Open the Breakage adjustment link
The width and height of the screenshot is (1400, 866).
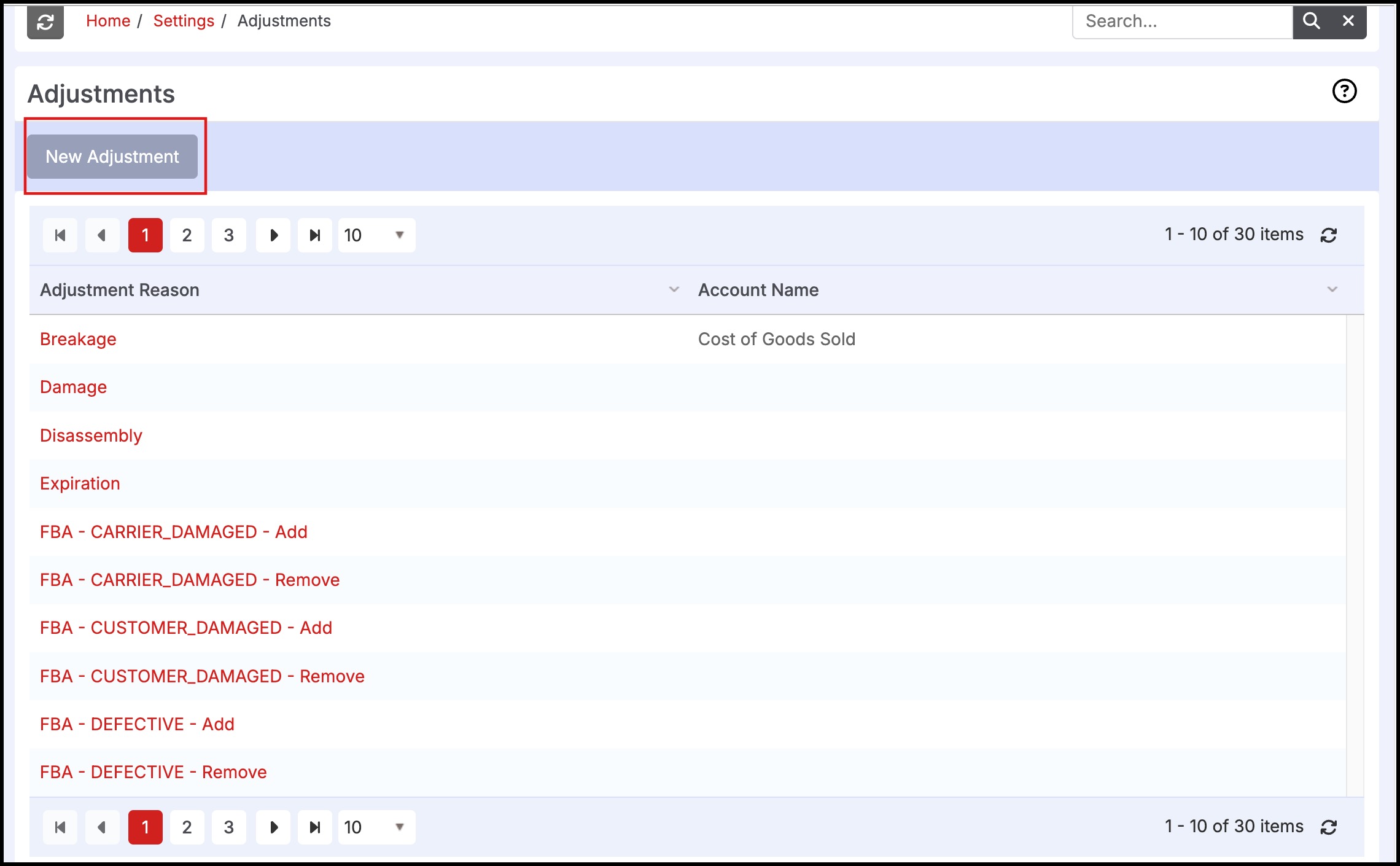click(x=78, y=339)
